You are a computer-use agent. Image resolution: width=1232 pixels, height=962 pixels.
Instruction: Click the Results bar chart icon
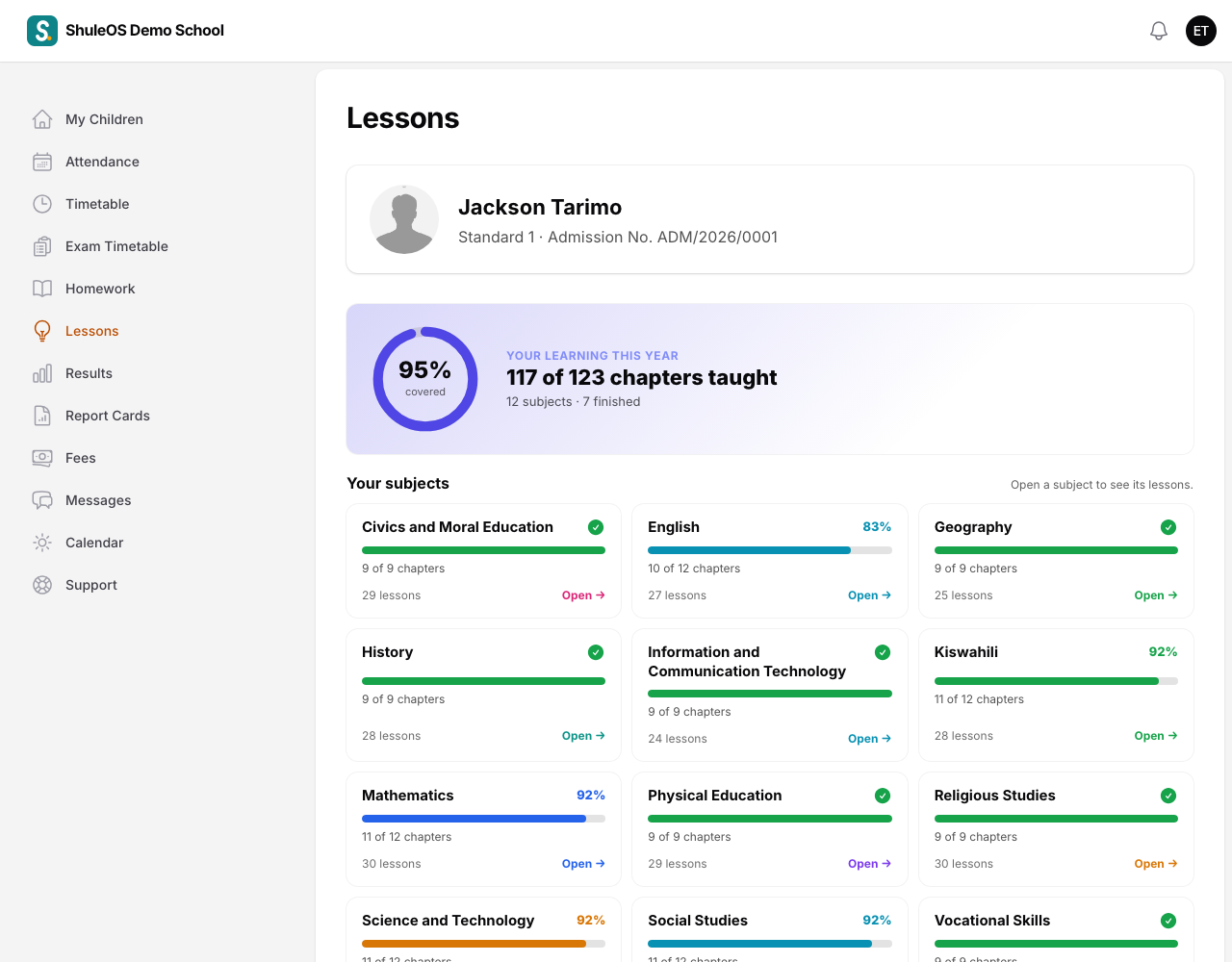pos(42,373)
